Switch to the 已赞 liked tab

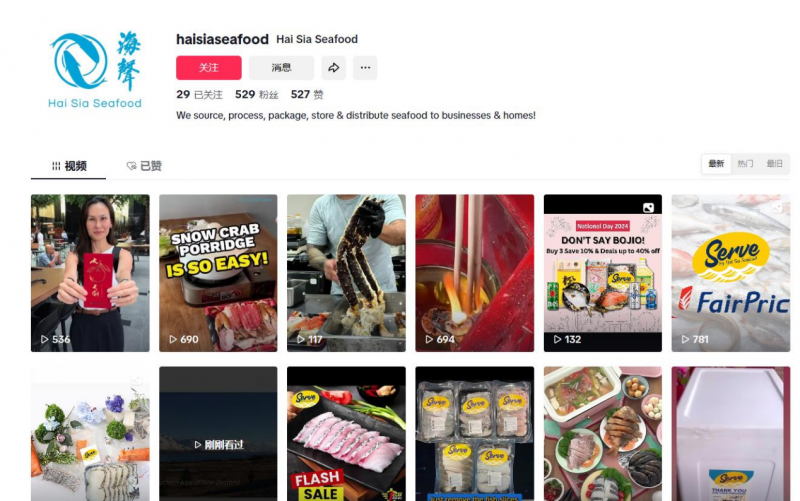(144, 166)
